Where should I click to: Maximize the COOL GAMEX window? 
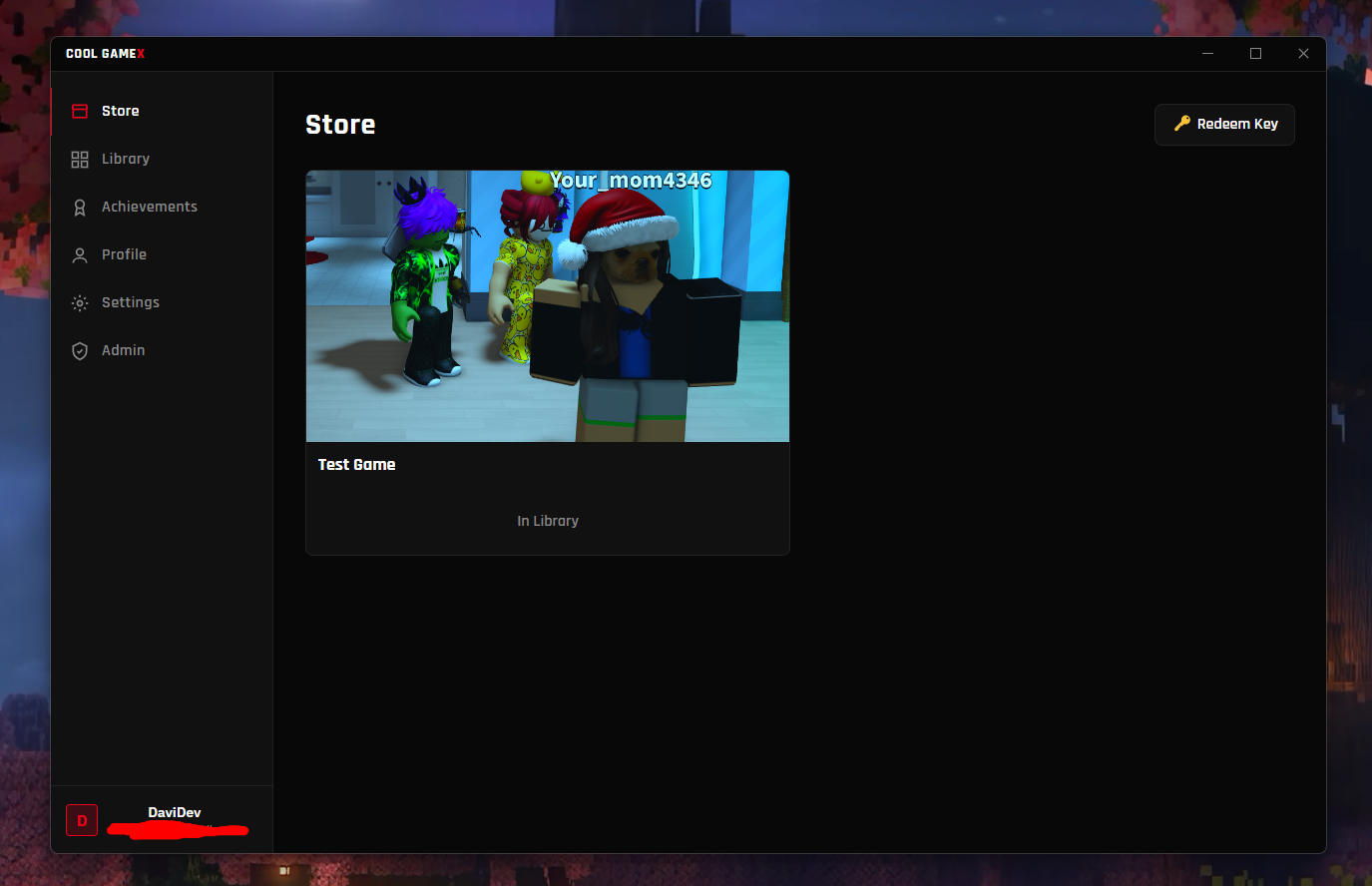tap(1255, 54)
